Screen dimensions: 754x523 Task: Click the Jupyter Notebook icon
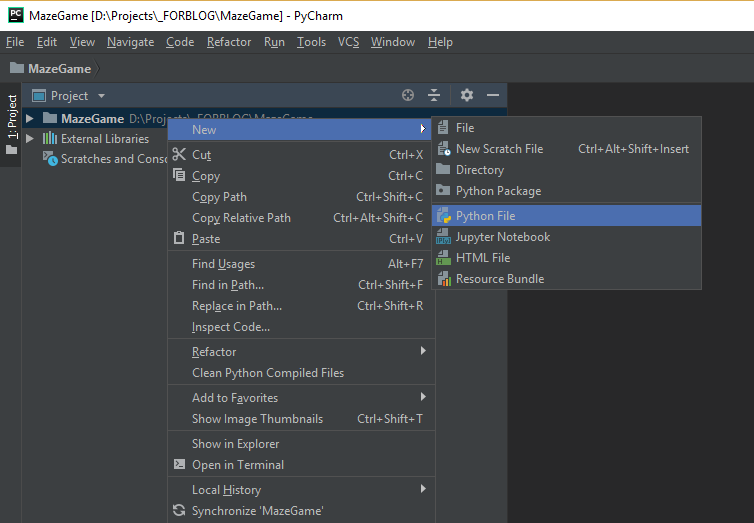tap(444, 237)
